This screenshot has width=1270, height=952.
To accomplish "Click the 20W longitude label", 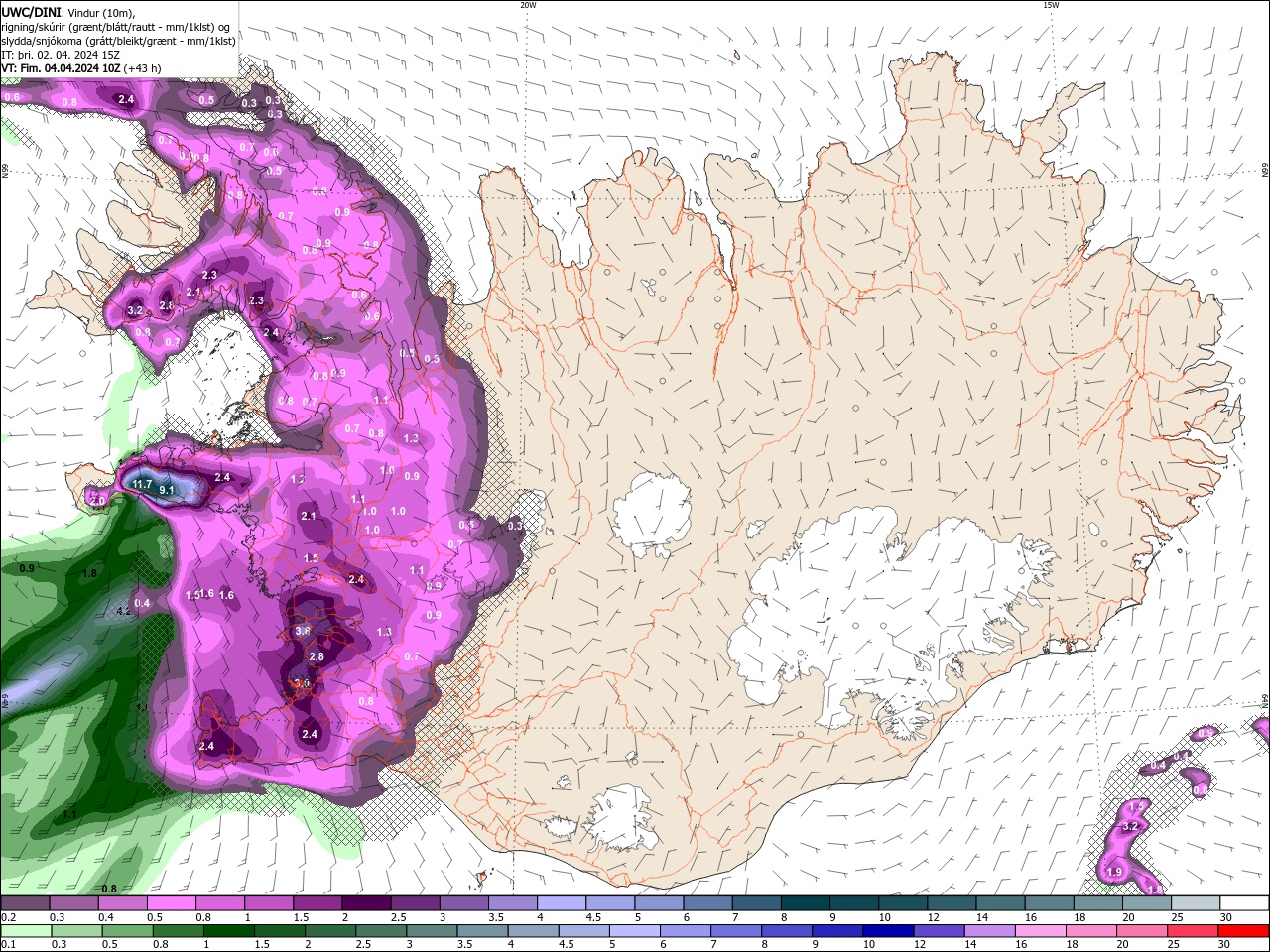I will pos(528,5).
